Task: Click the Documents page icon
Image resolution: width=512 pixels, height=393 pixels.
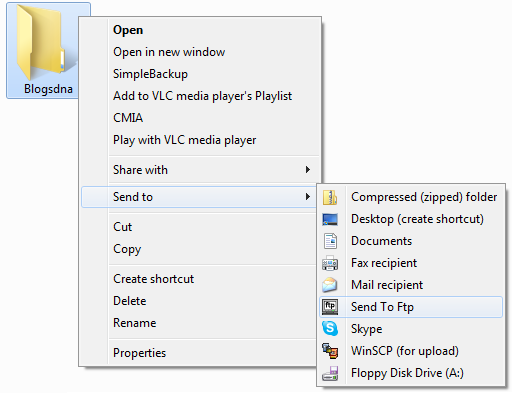Action: [330, 241]
